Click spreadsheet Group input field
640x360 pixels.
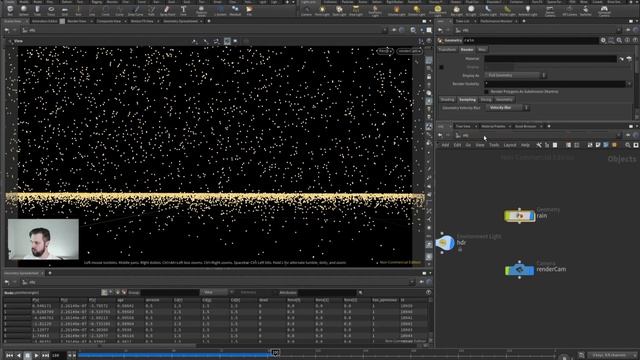point(170,293)
